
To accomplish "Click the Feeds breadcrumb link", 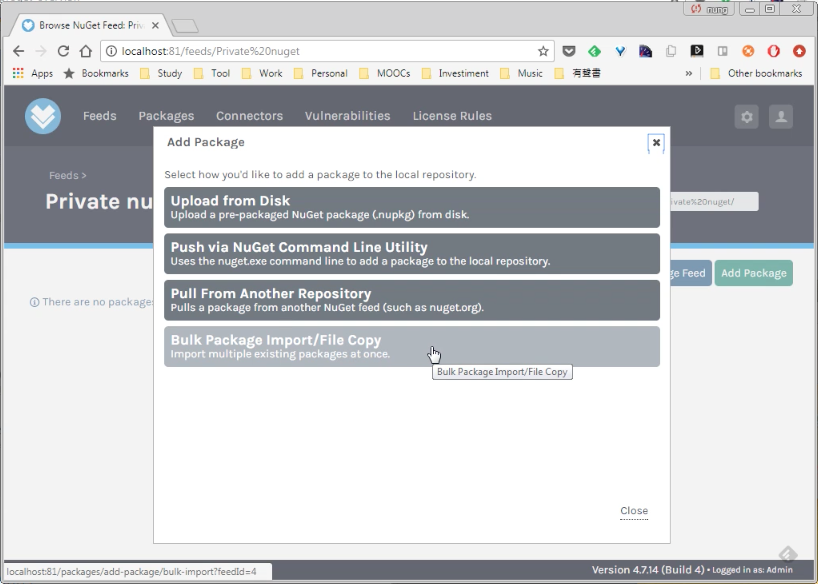I will [64, 175].
